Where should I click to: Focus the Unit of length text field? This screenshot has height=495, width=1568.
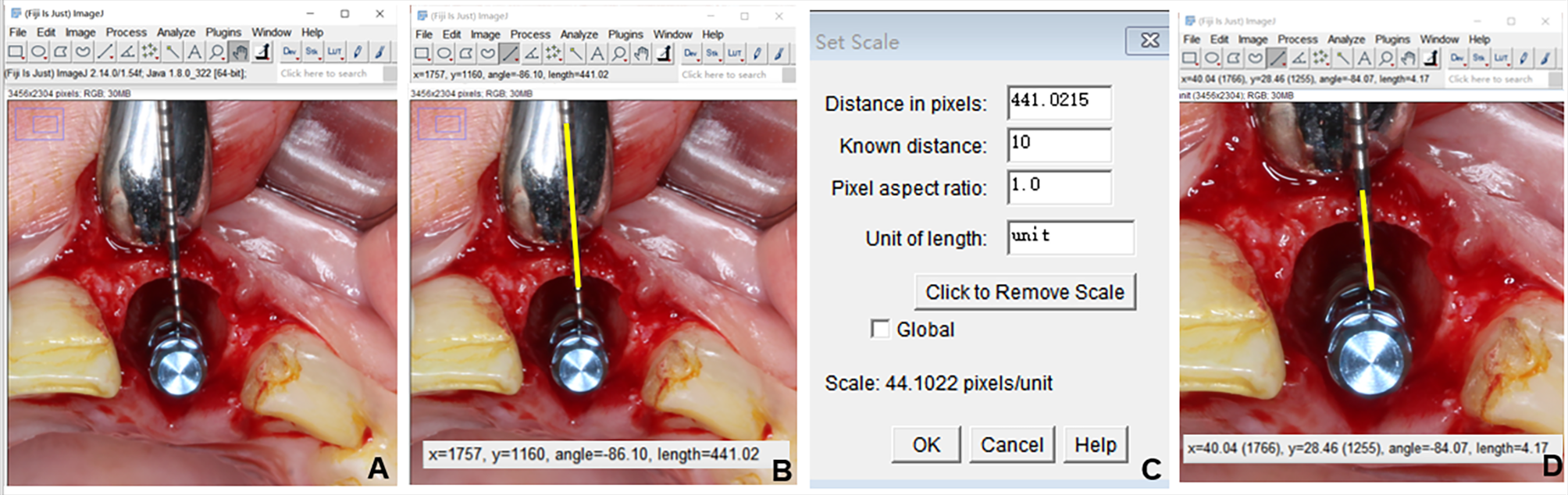click(1070, 237)
